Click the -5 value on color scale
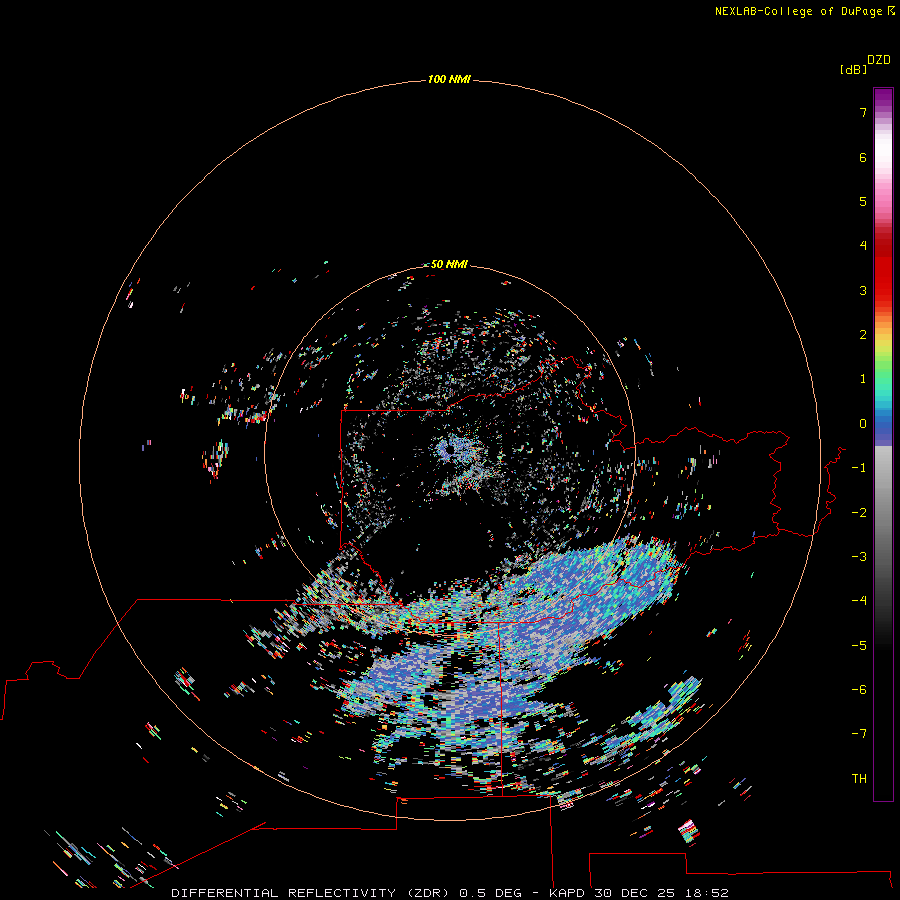The height and width of the screenshot is (900, 900). (859, 645)
